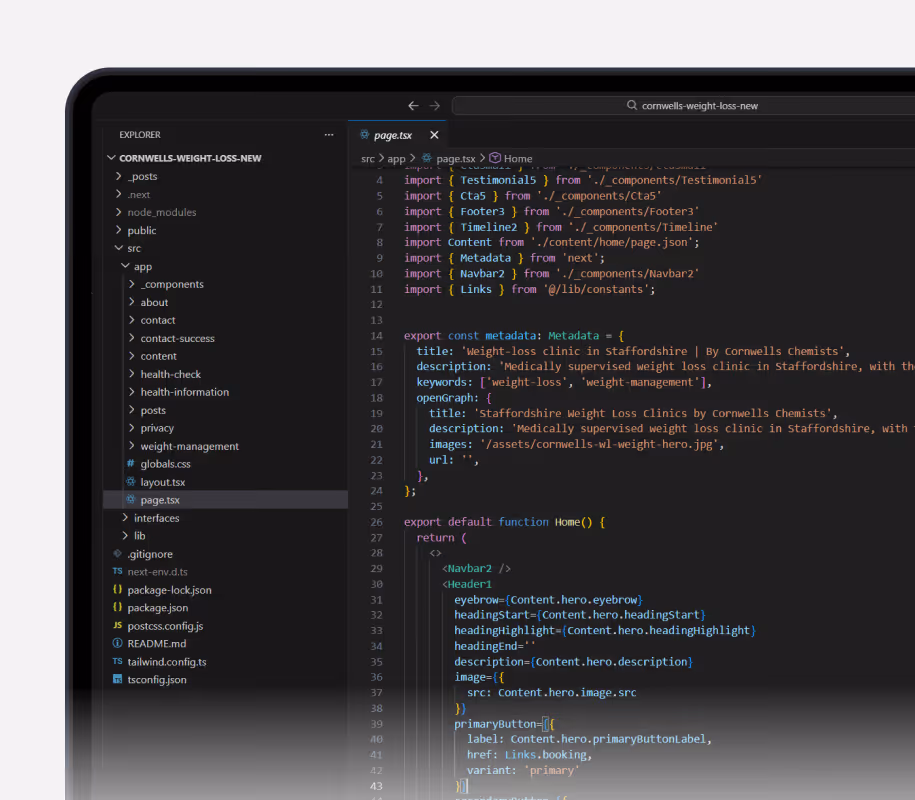Open the README.md file
Viewport: 915px width, 800px height.
(159, 643)
